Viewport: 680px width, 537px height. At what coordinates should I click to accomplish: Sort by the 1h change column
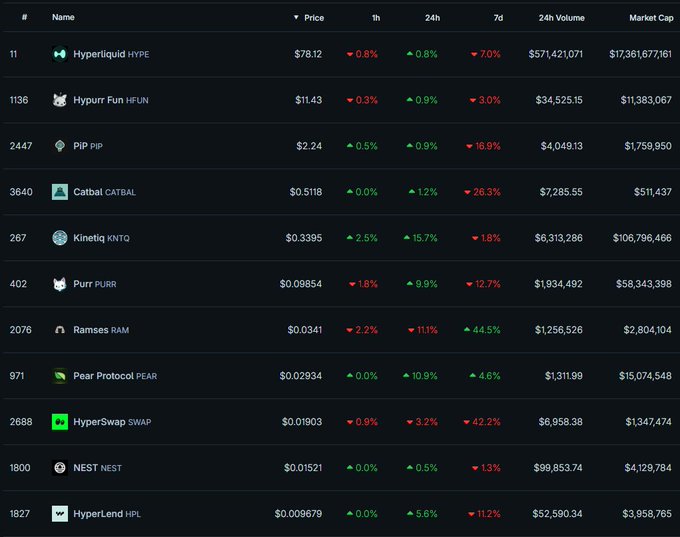pos(376,18)
